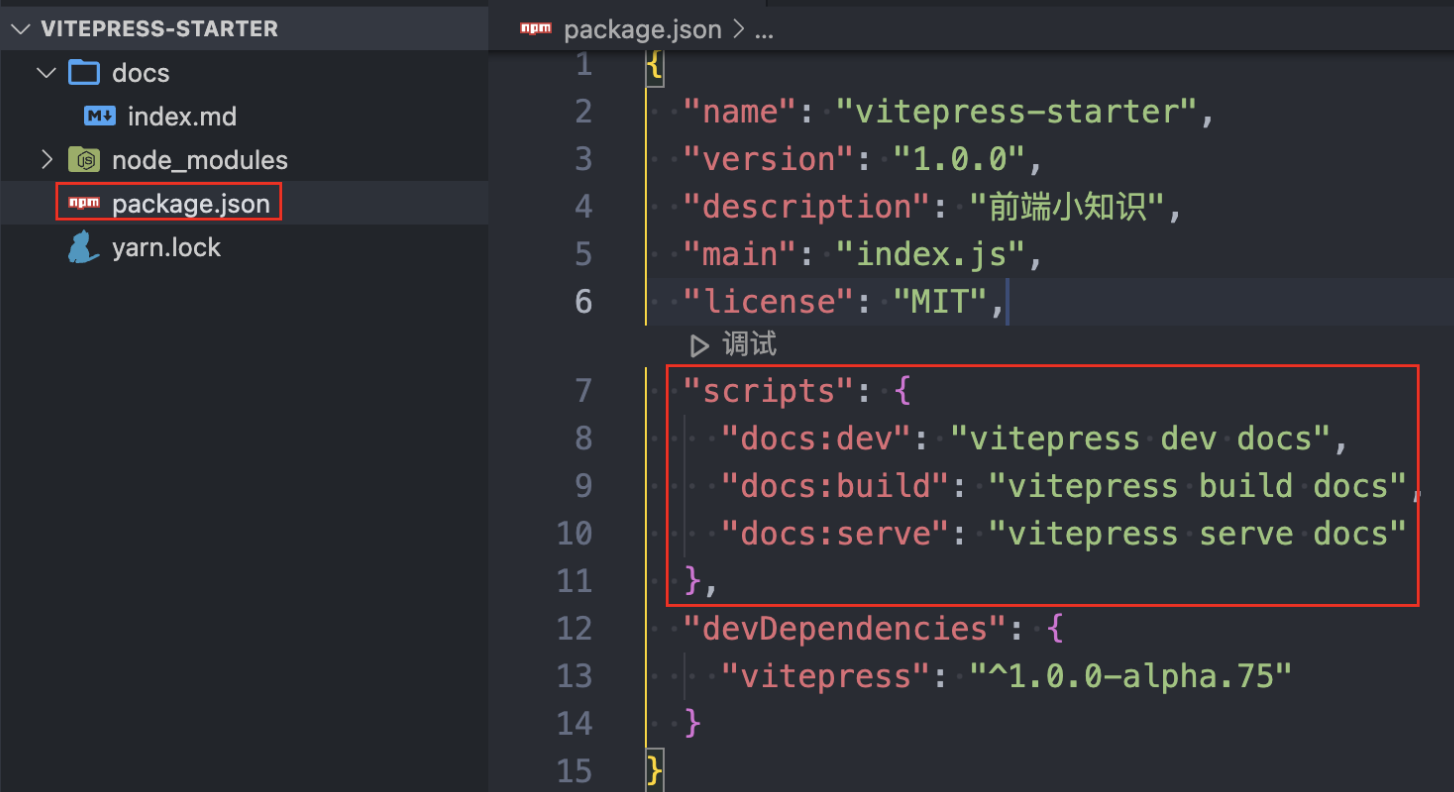Screen dimensions: 1454x792
Task: Click the debug play triangle above scripts
Action: click(x=699, y=346)
